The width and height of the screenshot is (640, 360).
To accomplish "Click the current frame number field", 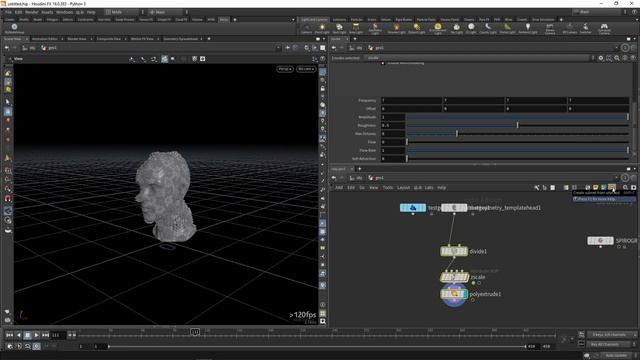I will tap(57, 335).
